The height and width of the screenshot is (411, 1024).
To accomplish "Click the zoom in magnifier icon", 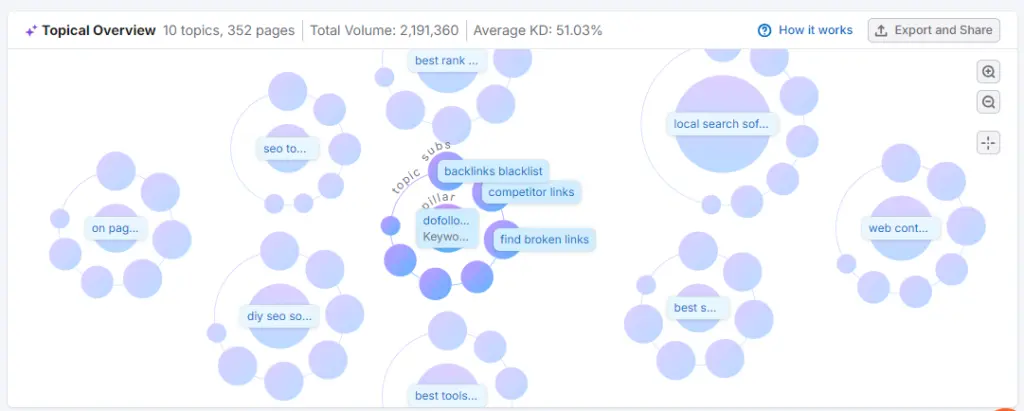I will point(988,72).
